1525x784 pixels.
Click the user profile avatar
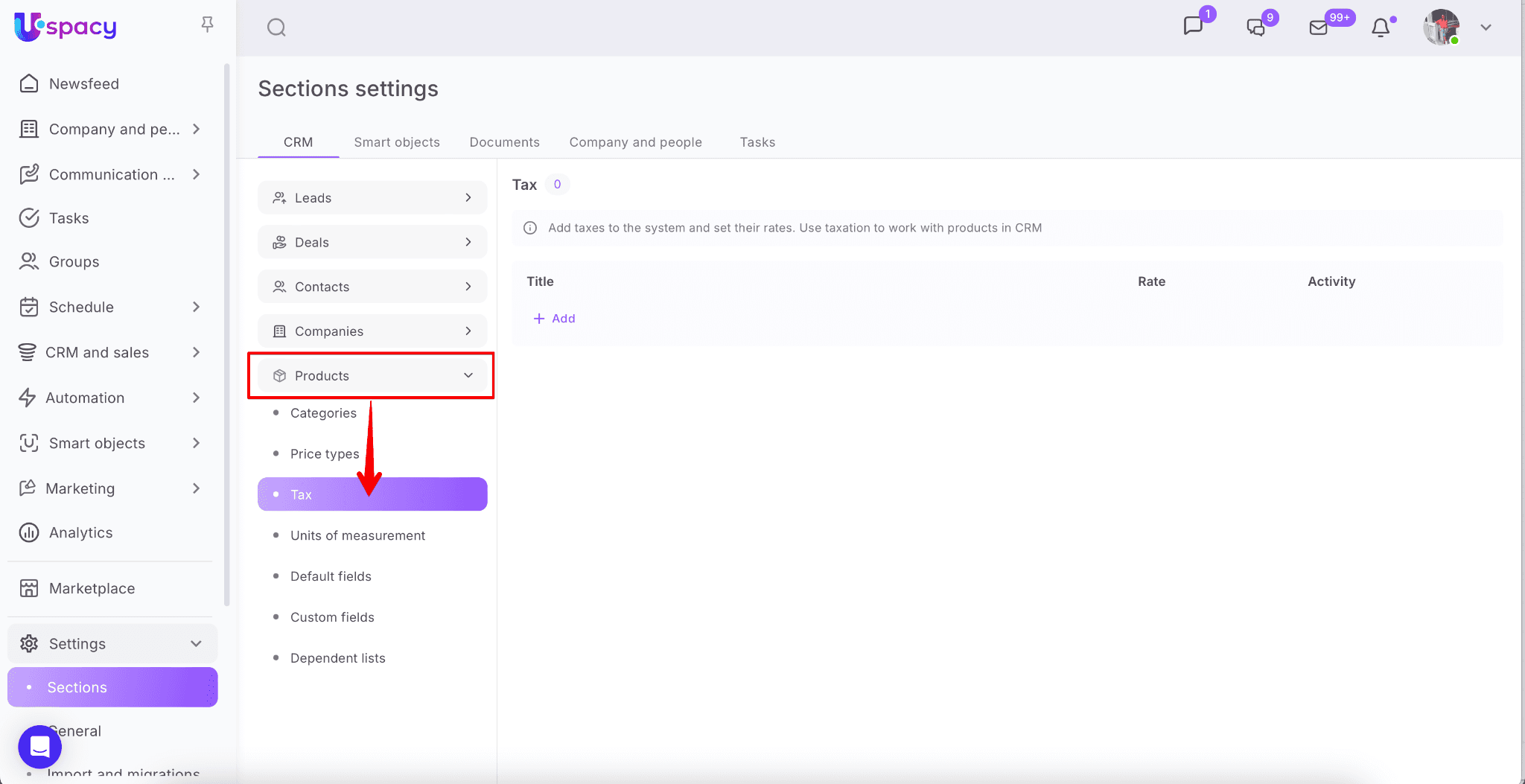[1441, 28]
